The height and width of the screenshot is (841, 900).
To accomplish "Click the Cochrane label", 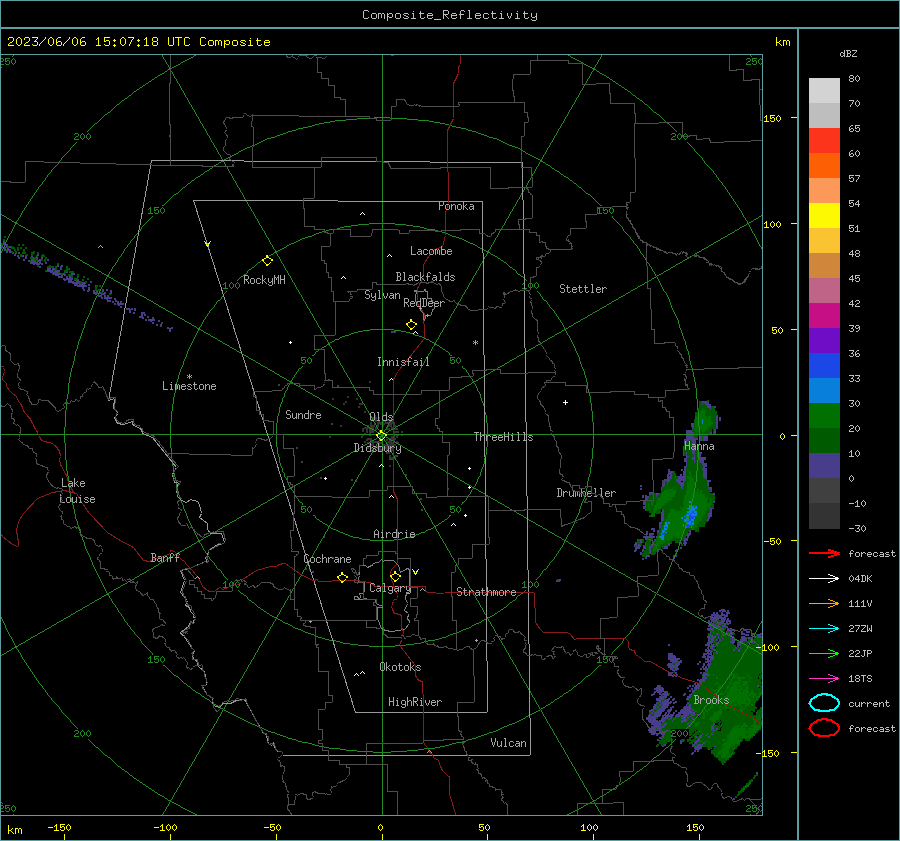I will (327, 559).
